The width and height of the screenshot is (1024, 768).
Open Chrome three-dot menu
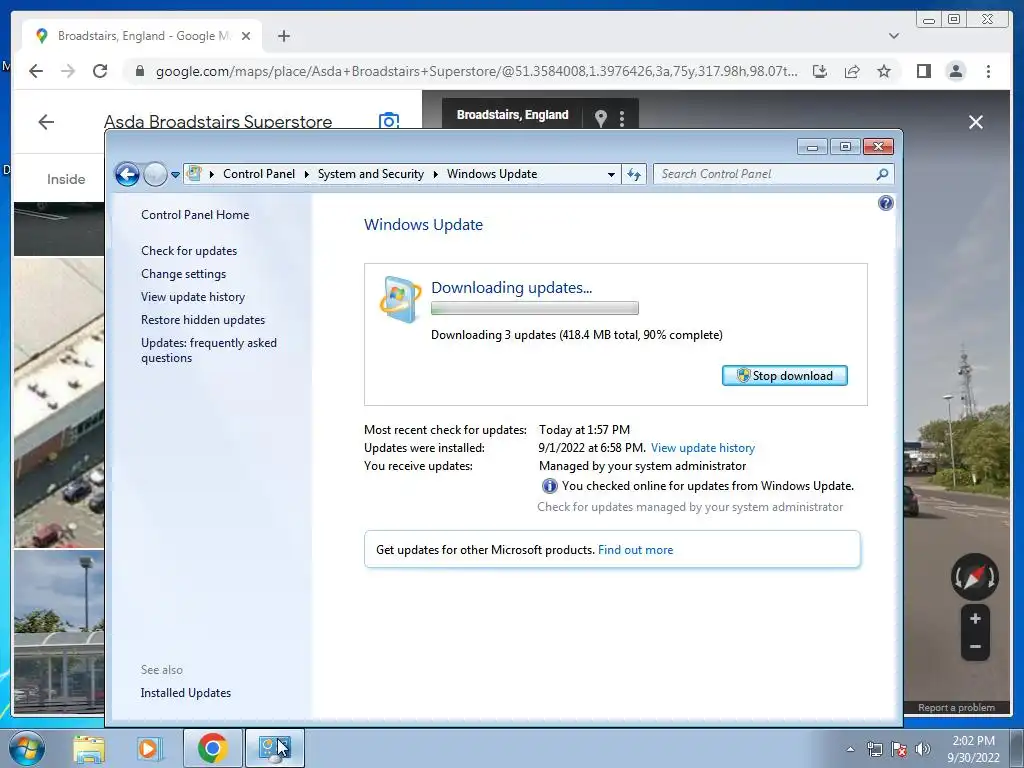coord(988,71)
